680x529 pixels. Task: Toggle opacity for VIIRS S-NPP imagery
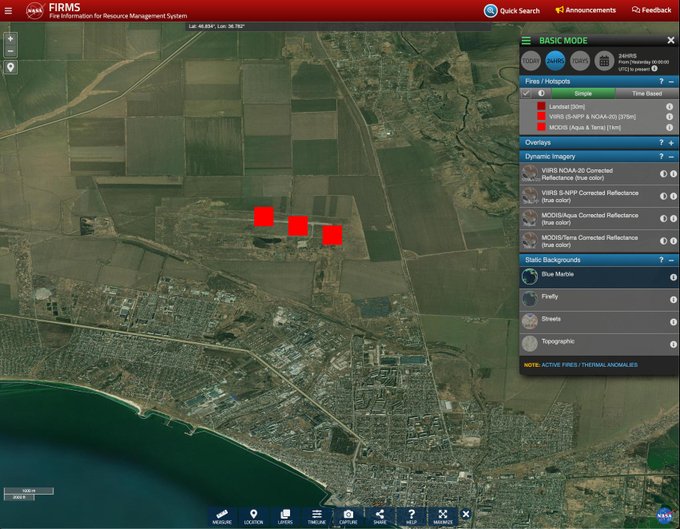664,196
